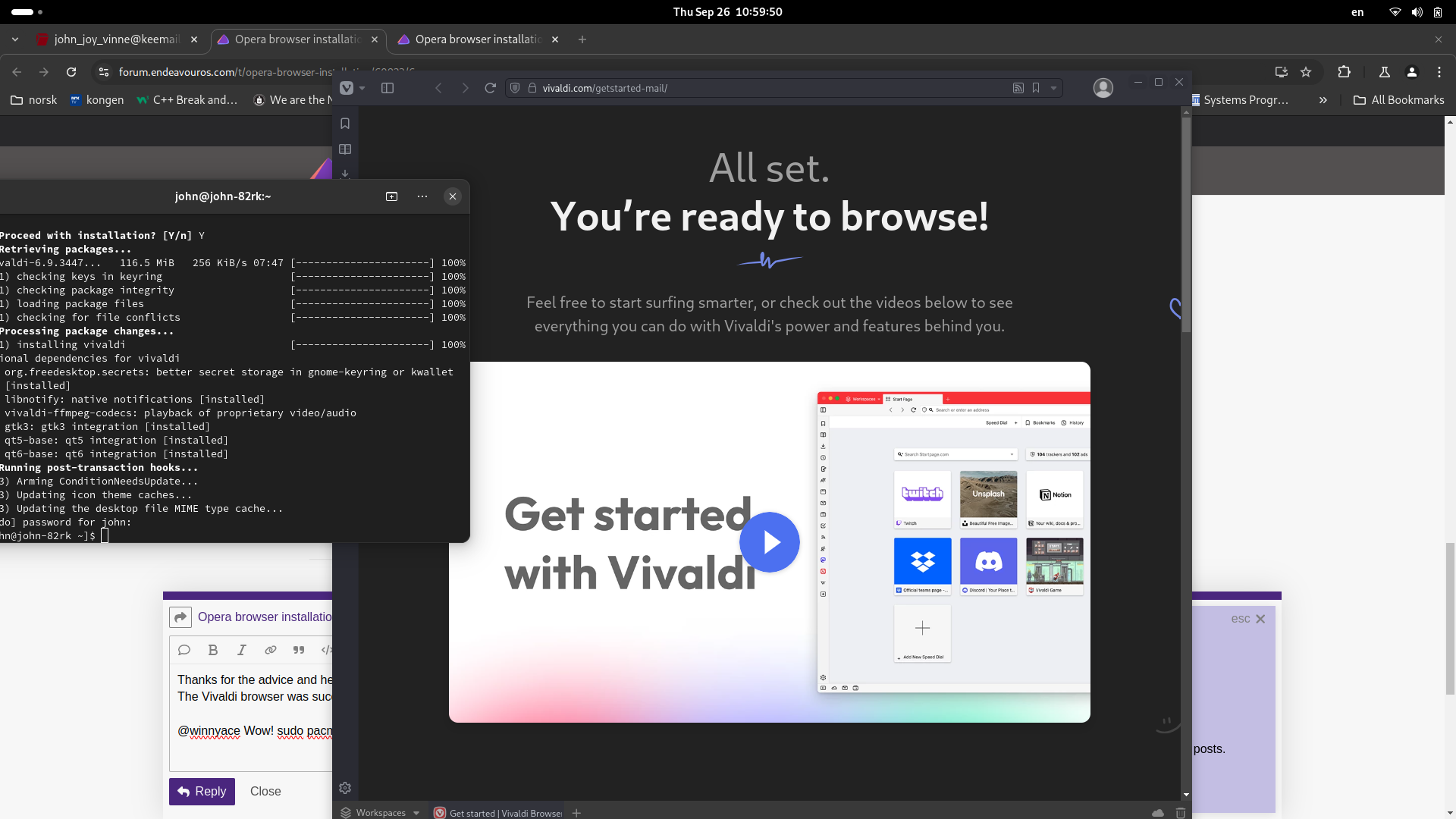1456x819 pixels.
Task: Open the clock Thu Sep 26 menu
Action: tap(727, 12)
